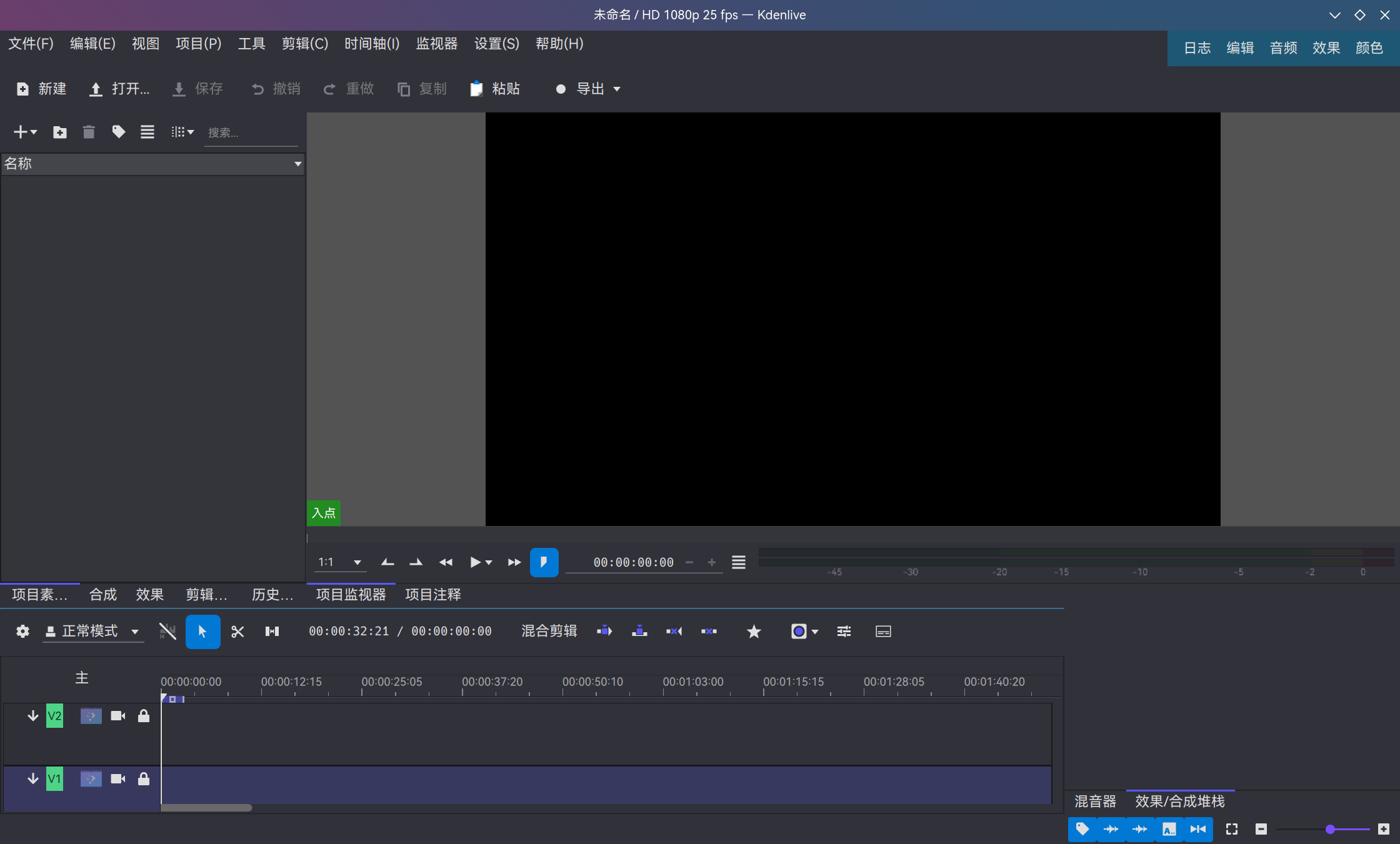Image resolution: width=1400 pixels, height=844 pixels.
Task: Toggle the zone/marker button in the project monitor
Action: (x=544, y=562)
